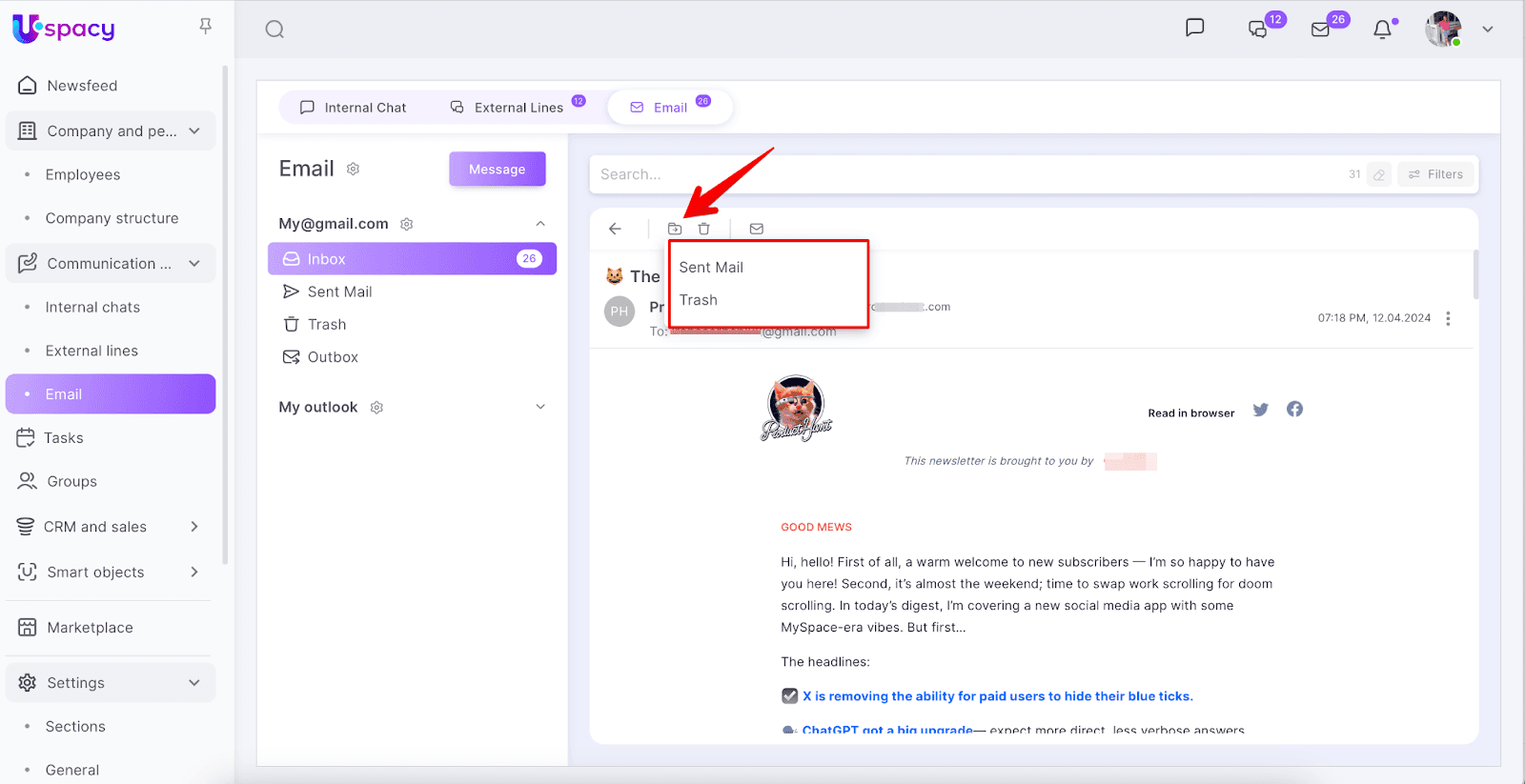
Task: Open the user profile dropdown arrow
Action: pos(1487,30)
